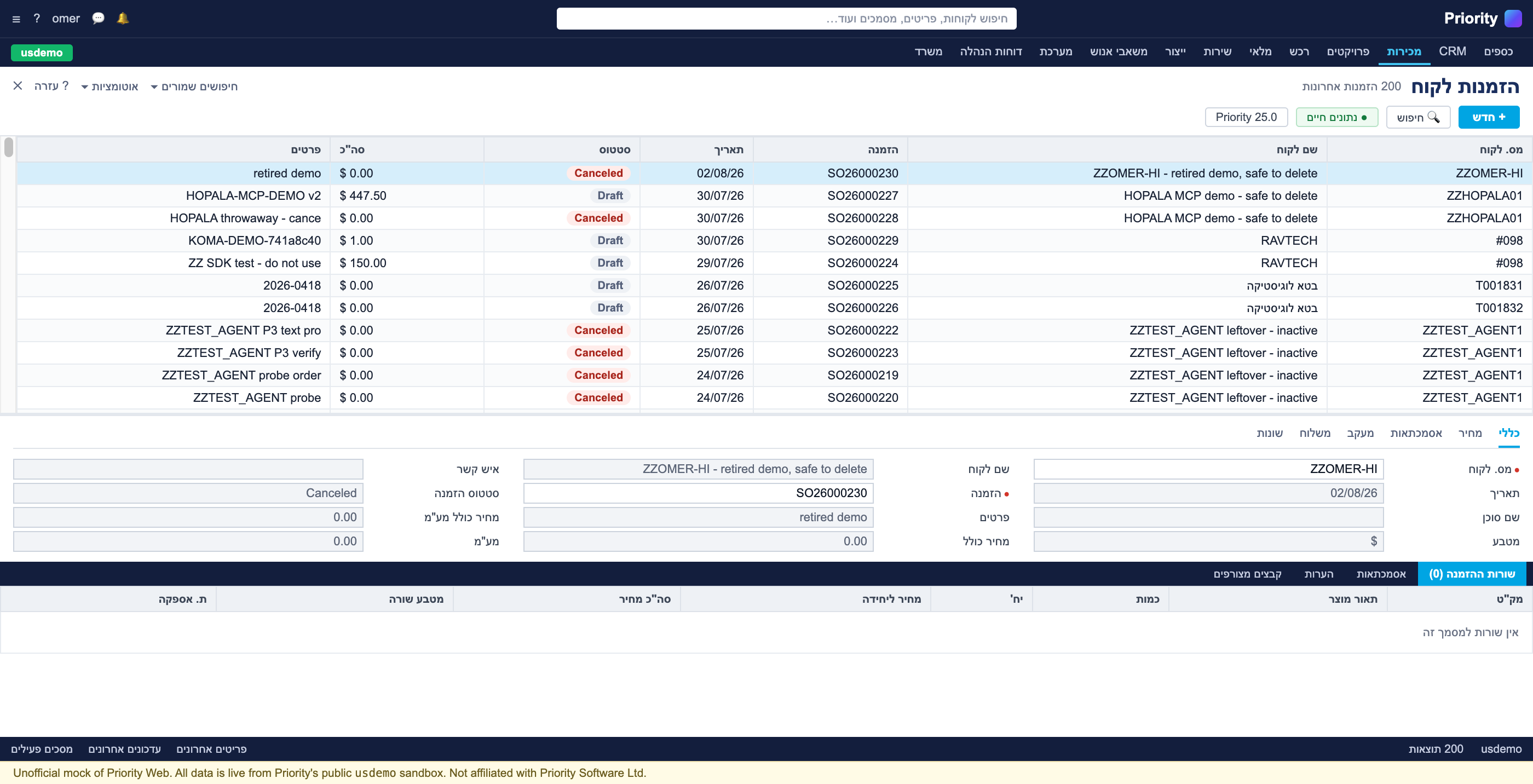
Task: Click the usdemo environment badge
Action: pos(42,53)
